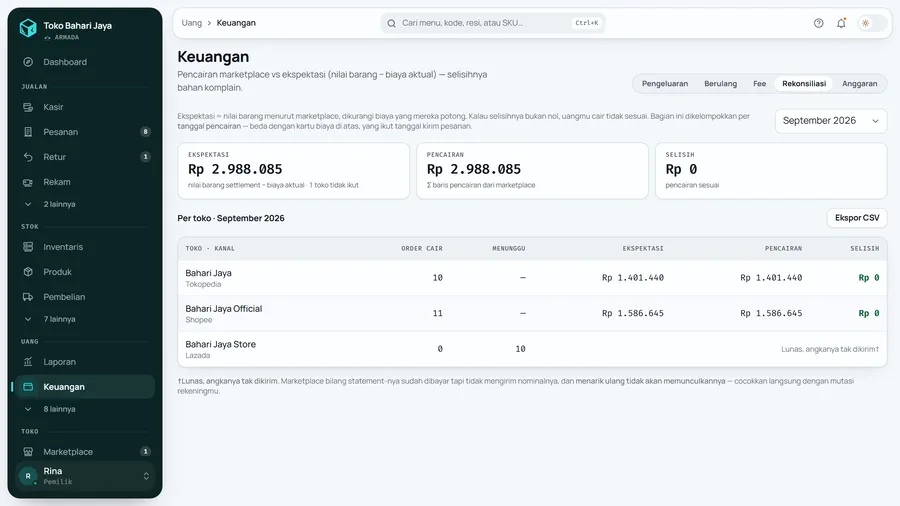Click the Toko Bahari Jaya cube logo
The image size is (900, 506).
pos(28,28)
